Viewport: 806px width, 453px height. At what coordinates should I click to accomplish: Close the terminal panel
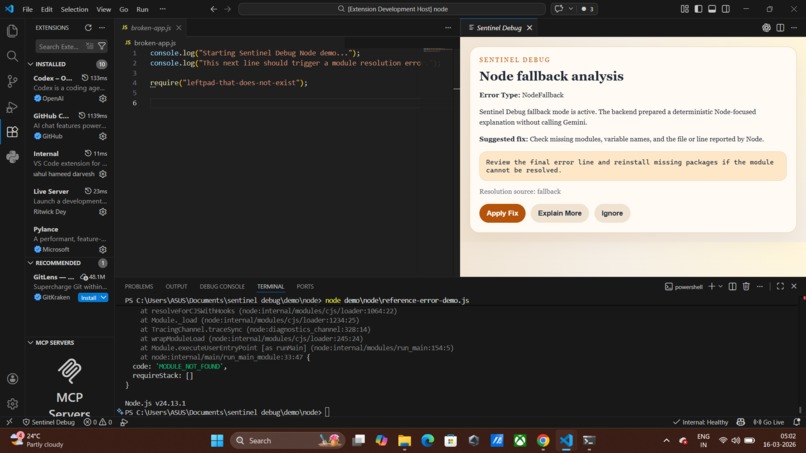[794, 286]
